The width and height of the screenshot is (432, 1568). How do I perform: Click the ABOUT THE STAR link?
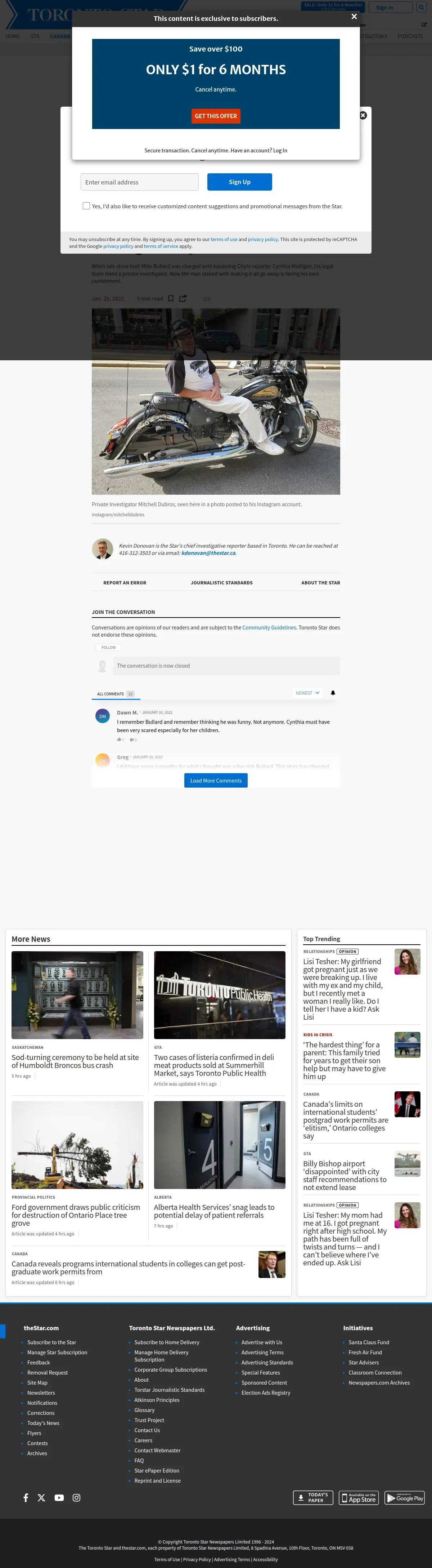click(321, 583)
